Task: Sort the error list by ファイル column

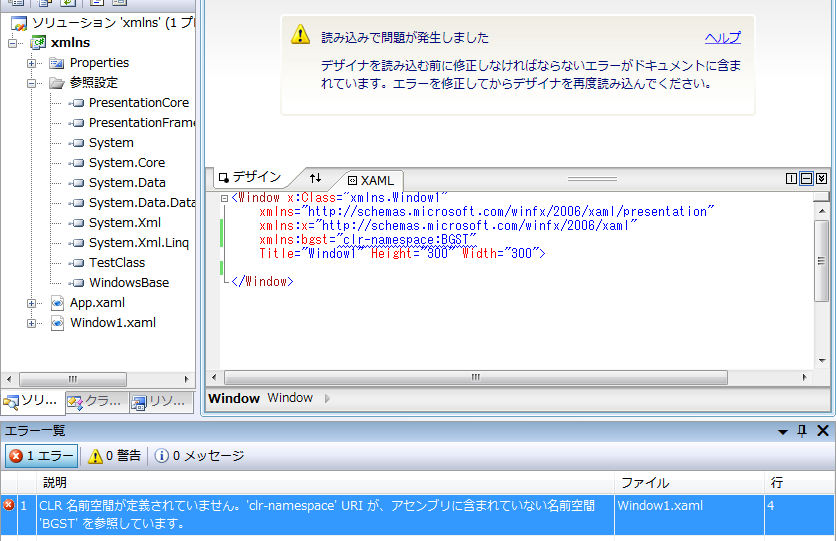Action: pos(689,483)
